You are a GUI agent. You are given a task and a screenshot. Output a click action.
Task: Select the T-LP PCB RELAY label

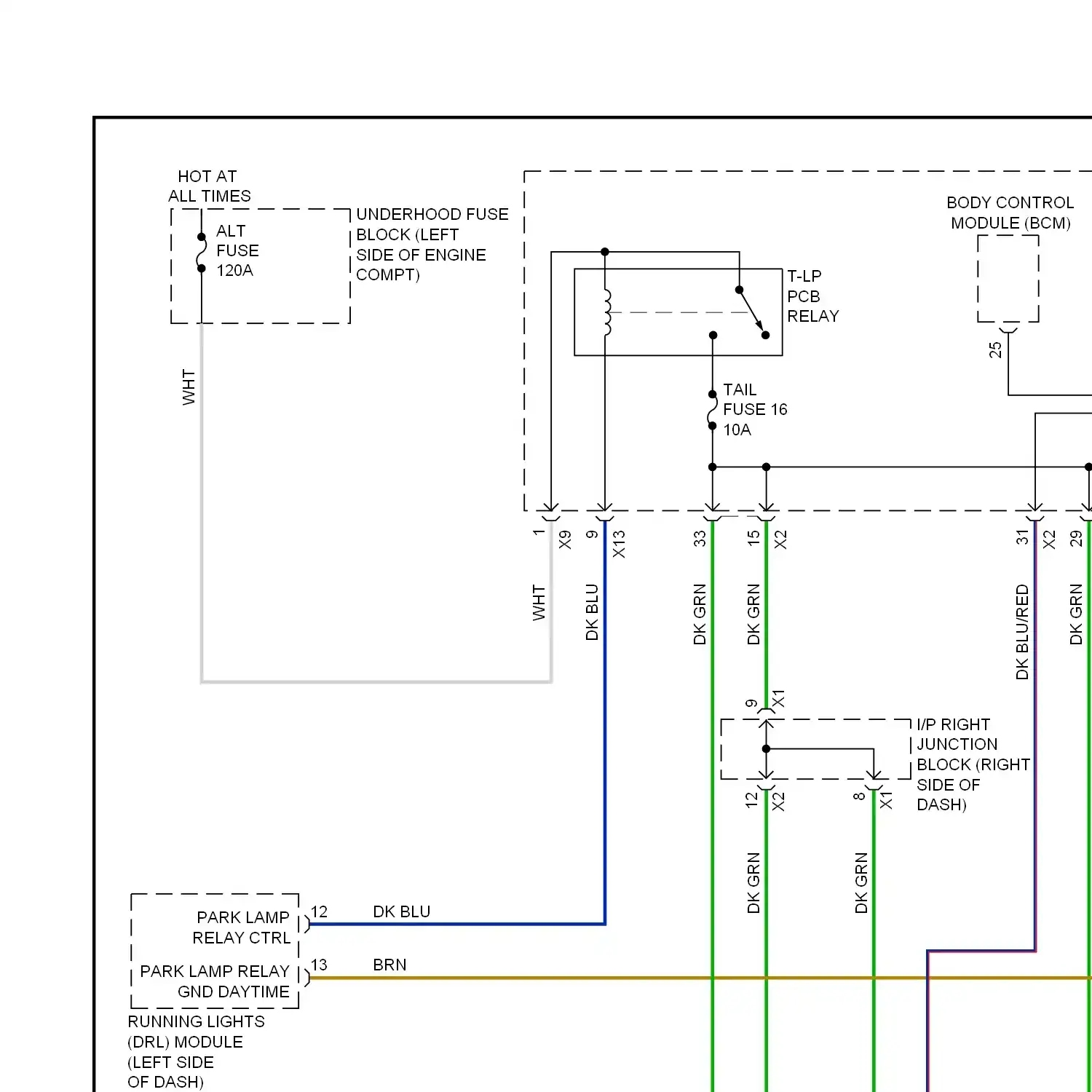813,296
